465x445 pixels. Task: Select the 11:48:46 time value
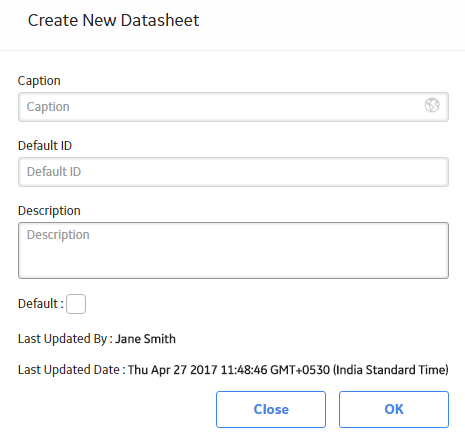point(244,370)
